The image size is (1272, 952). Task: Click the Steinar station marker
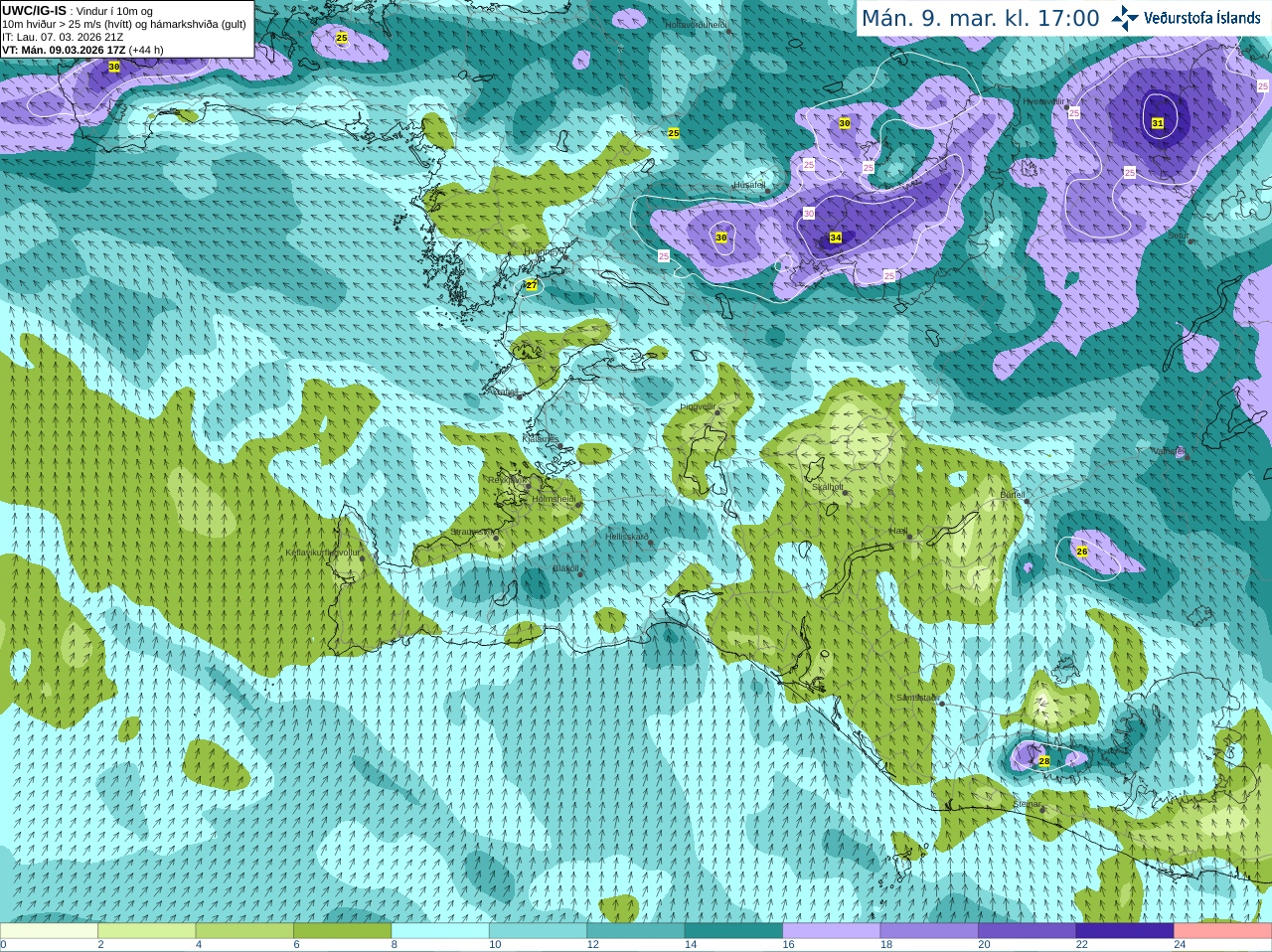pos(1042,810)
